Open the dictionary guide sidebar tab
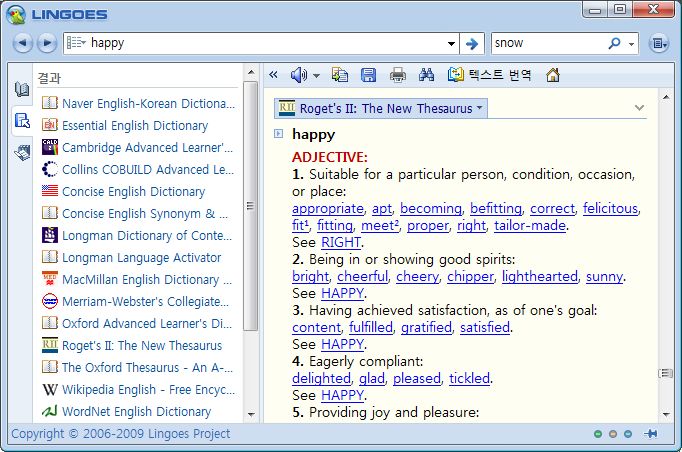Image resolution: width=682 pixels, height=452 pixels. 22,89
